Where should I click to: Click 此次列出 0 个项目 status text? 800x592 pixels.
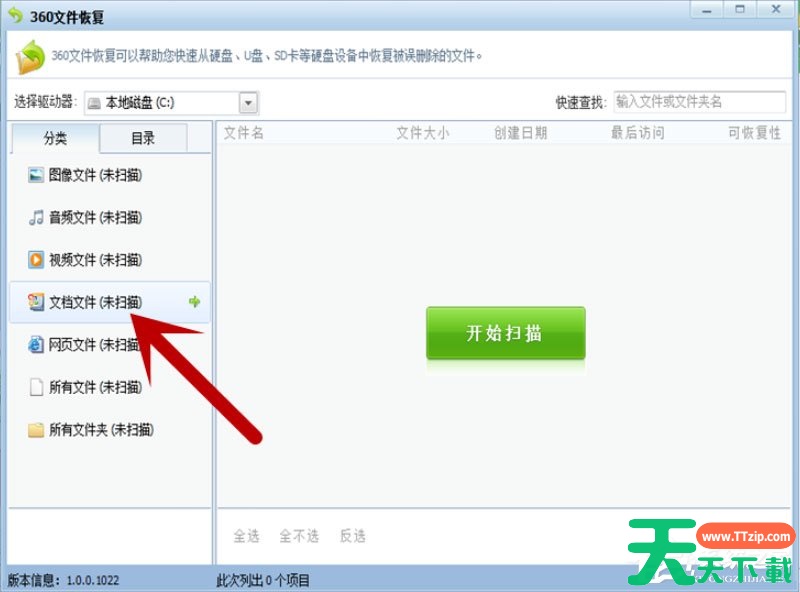coord(263,580)
